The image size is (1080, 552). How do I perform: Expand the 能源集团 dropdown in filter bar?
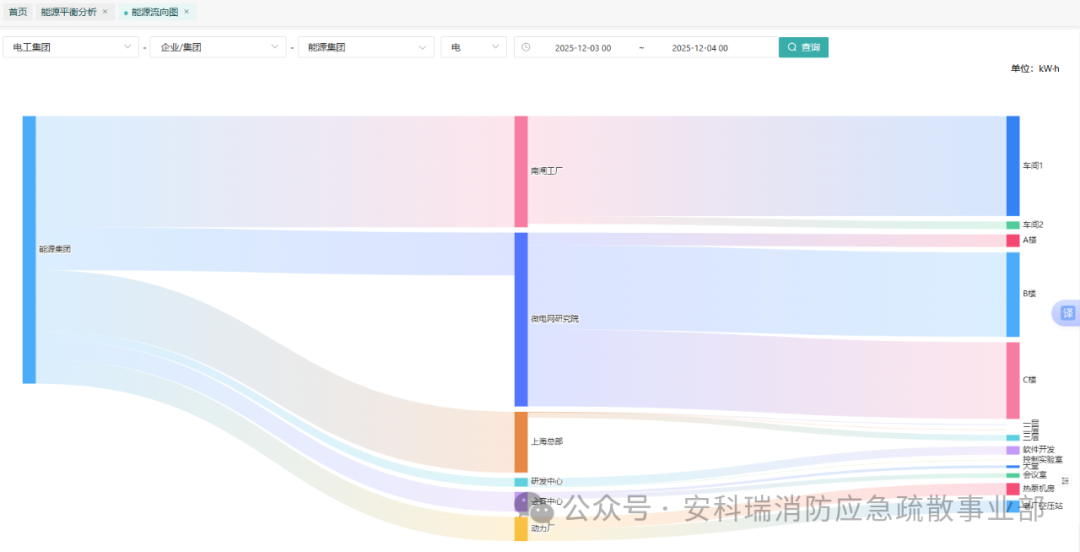click(366, 47)
